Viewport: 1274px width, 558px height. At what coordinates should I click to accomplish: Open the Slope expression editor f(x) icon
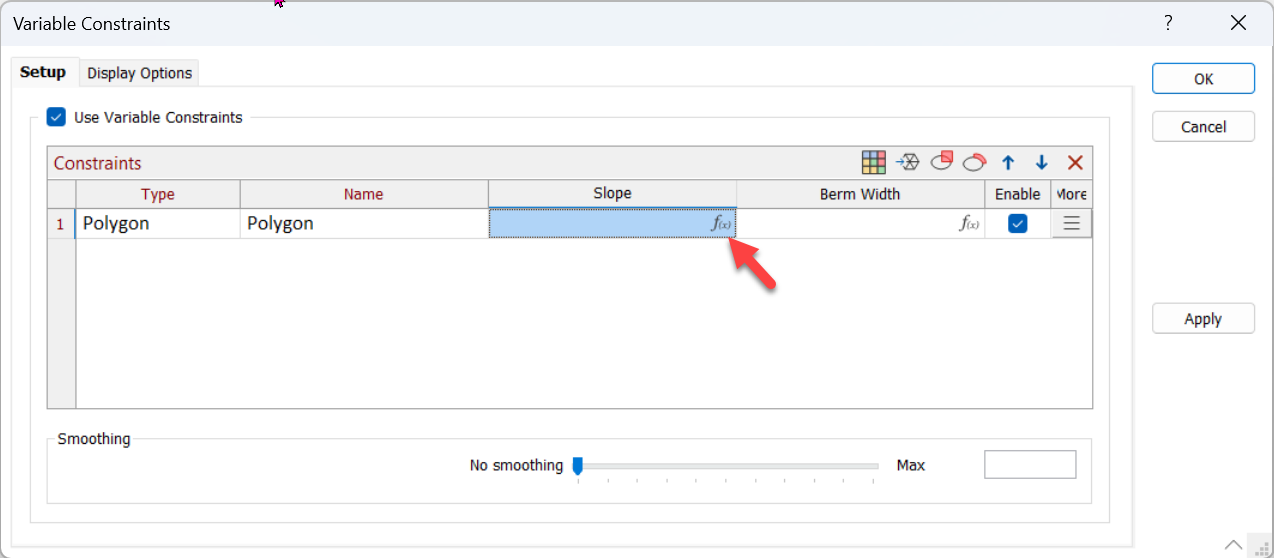click(x=721, y=224)
